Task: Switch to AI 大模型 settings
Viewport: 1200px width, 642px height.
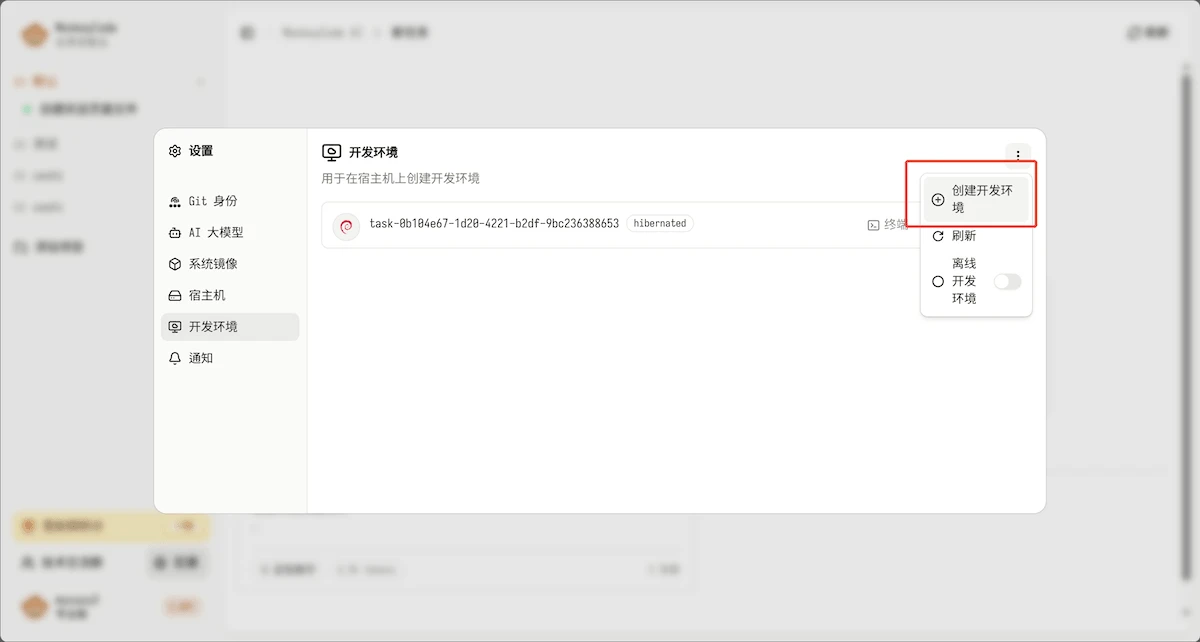Action: coord(230,232)
